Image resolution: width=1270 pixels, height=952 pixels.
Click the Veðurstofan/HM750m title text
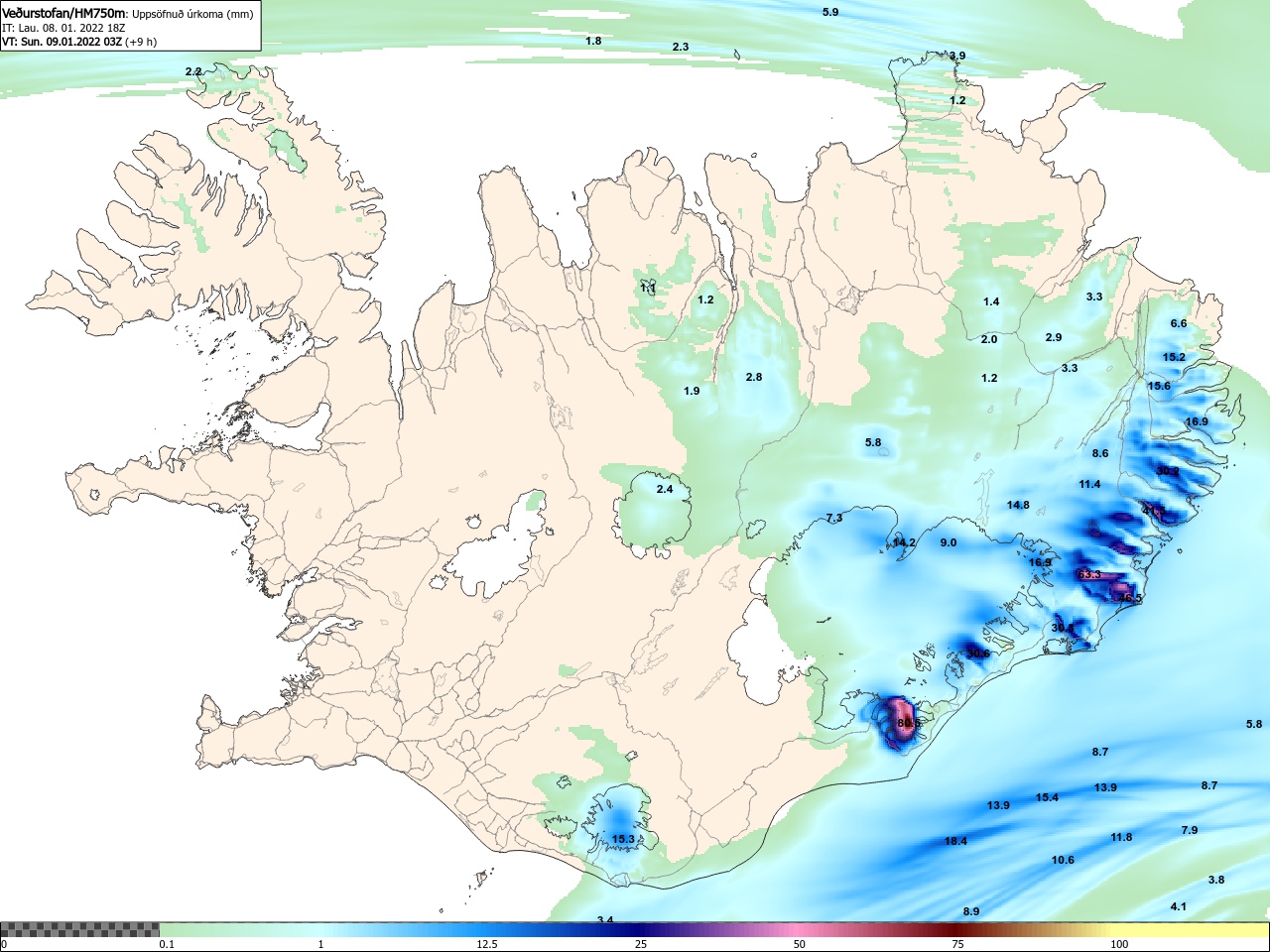pos(64,13)
